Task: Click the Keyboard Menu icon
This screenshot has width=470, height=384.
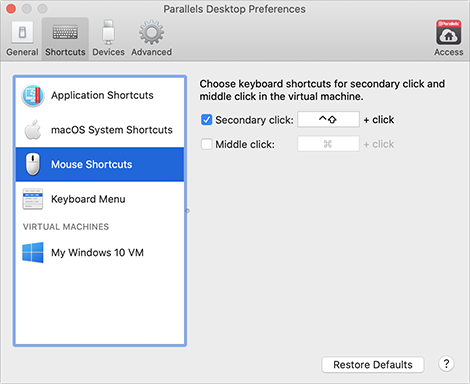Action: tap(33, 199)
